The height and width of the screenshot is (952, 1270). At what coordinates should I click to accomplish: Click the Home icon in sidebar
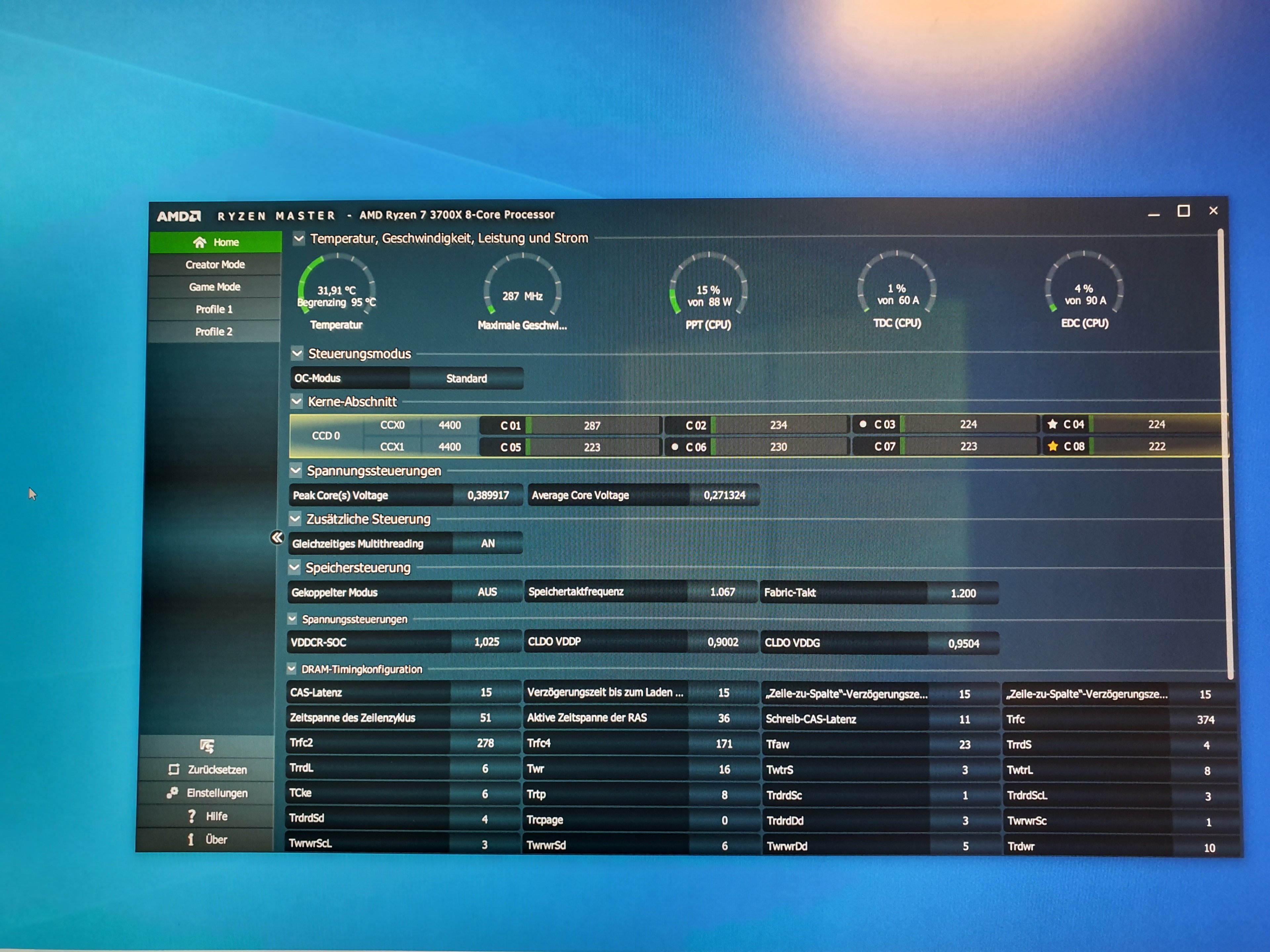199,243
